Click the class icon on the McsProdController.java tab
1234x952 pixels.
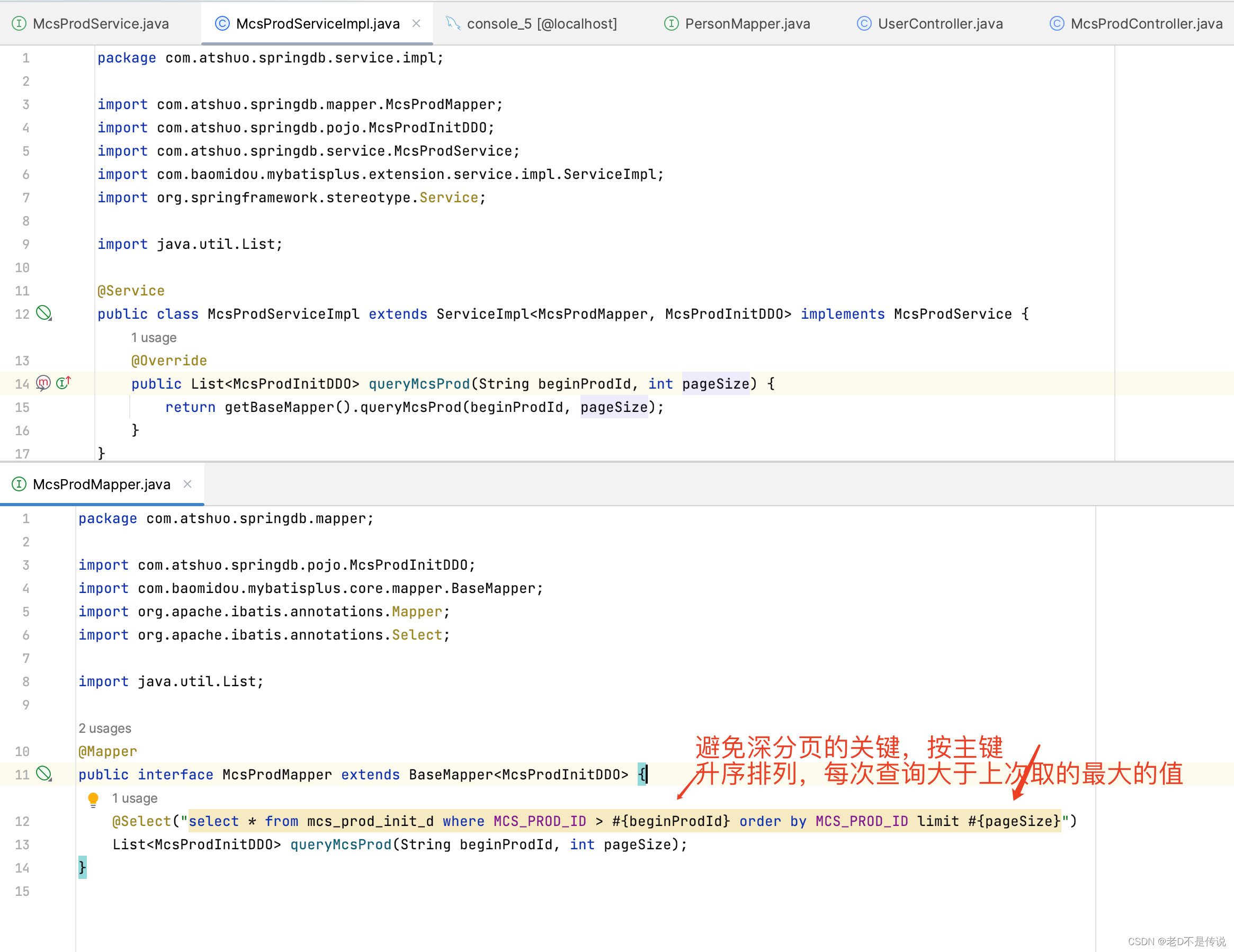point(1057,24)
